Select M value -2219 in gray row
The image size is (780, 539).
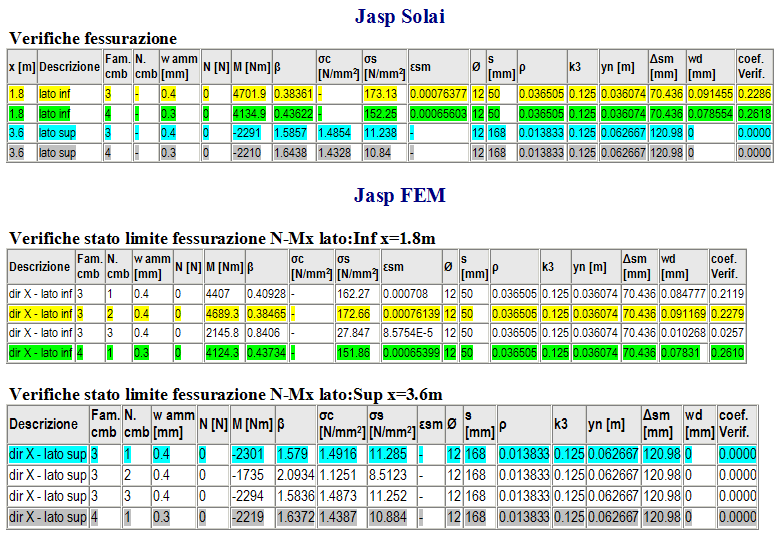click(247, 517)
